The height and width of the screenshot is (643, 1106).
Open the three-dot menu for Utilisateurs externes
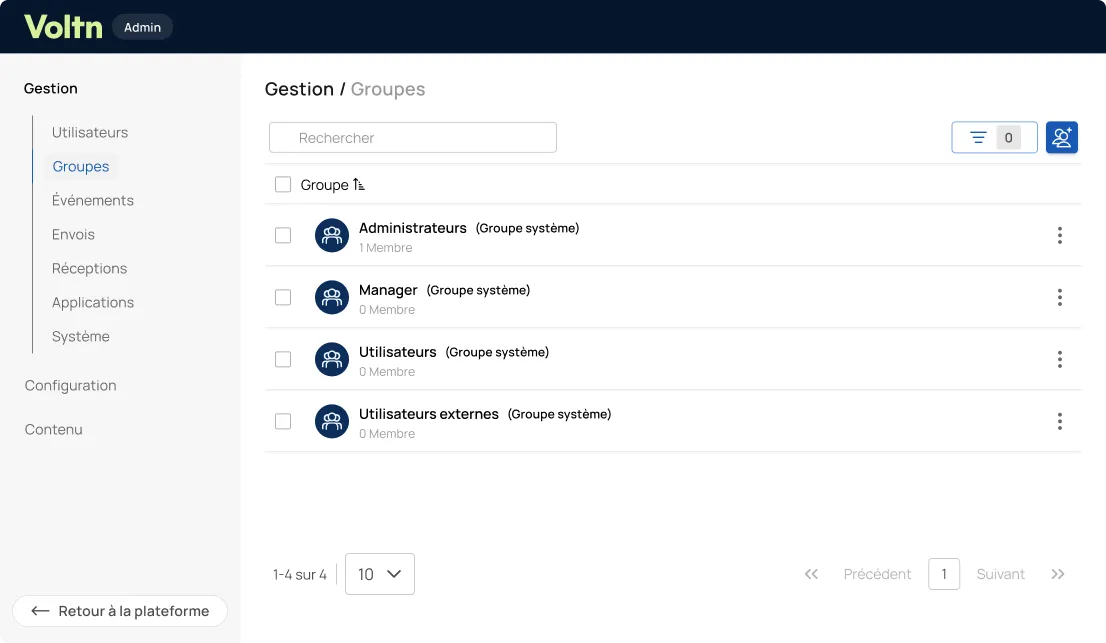[x=1059, y=422]
